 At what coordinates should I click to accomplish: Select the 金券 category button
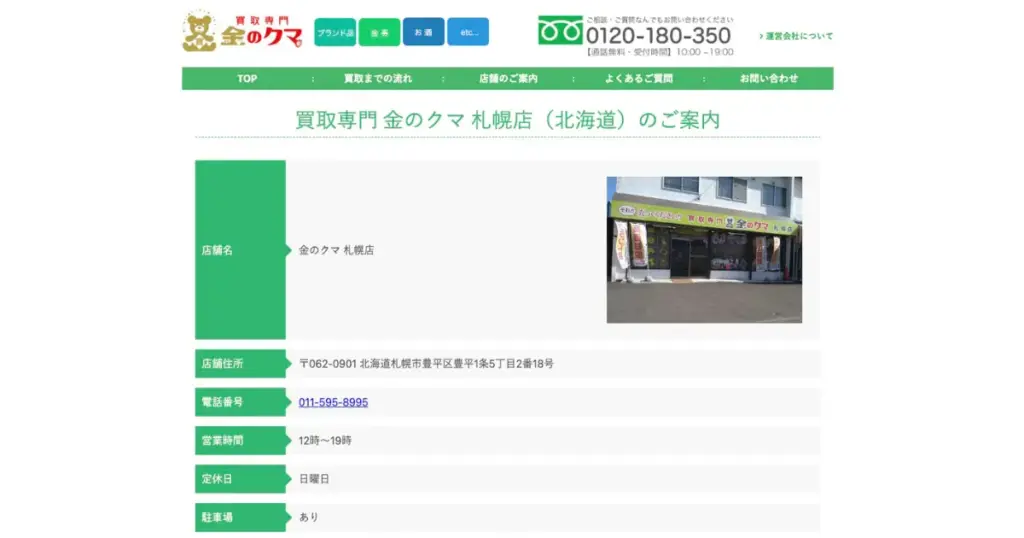coord(379,32)
